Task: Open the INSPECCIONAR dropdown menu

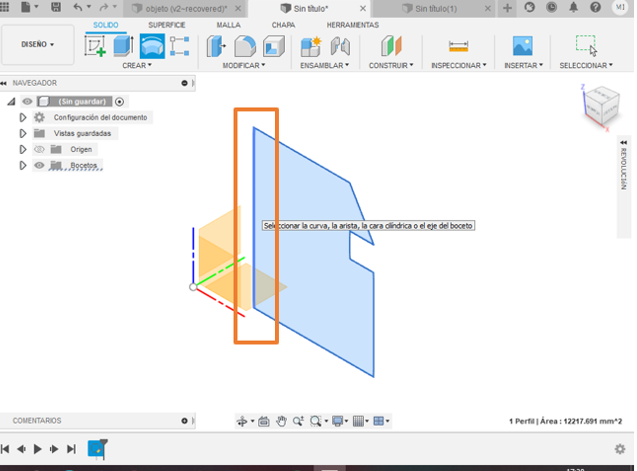Action: (x=459, y=65)
